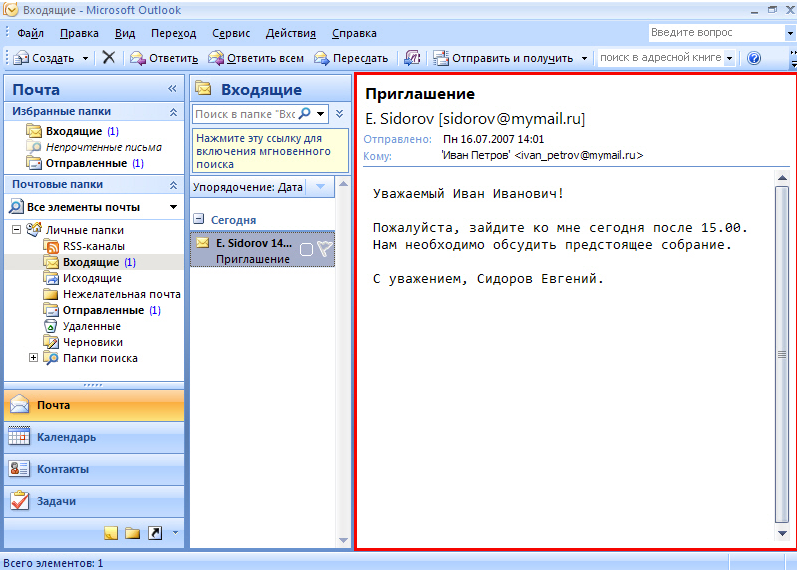Open the Файл menu
Viewport: 797px width, 570px height.
click(x=30, y=34)
